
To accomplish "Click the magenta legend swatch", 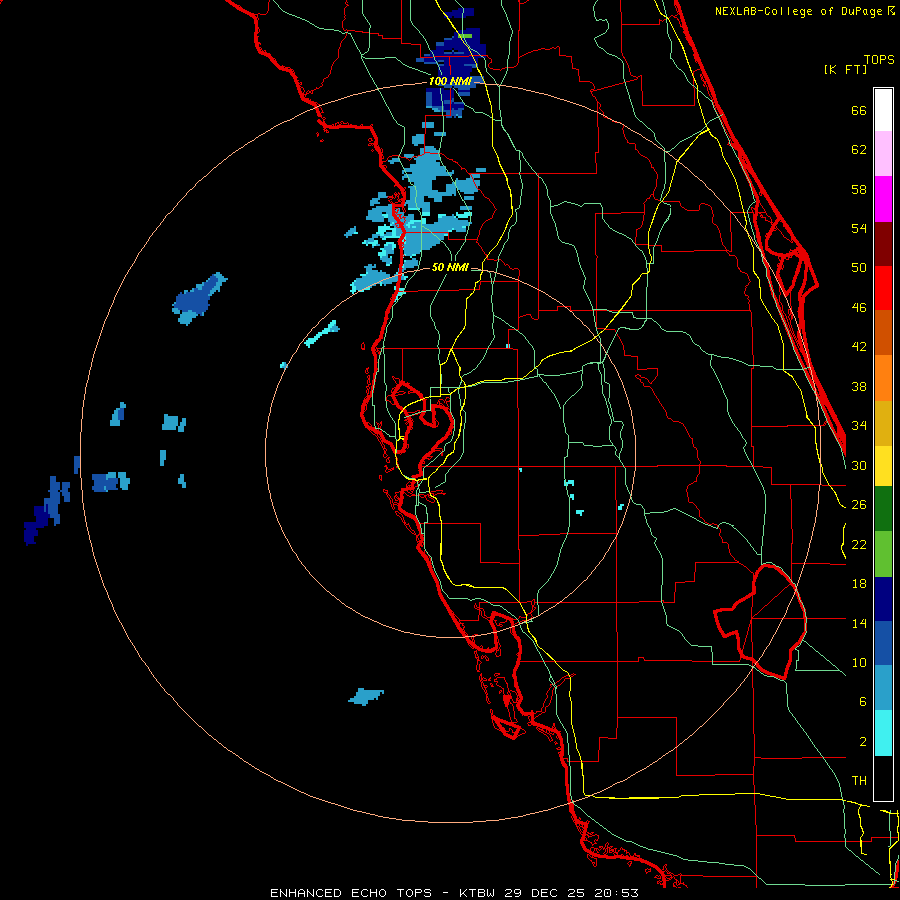I will tap(883, 199).
